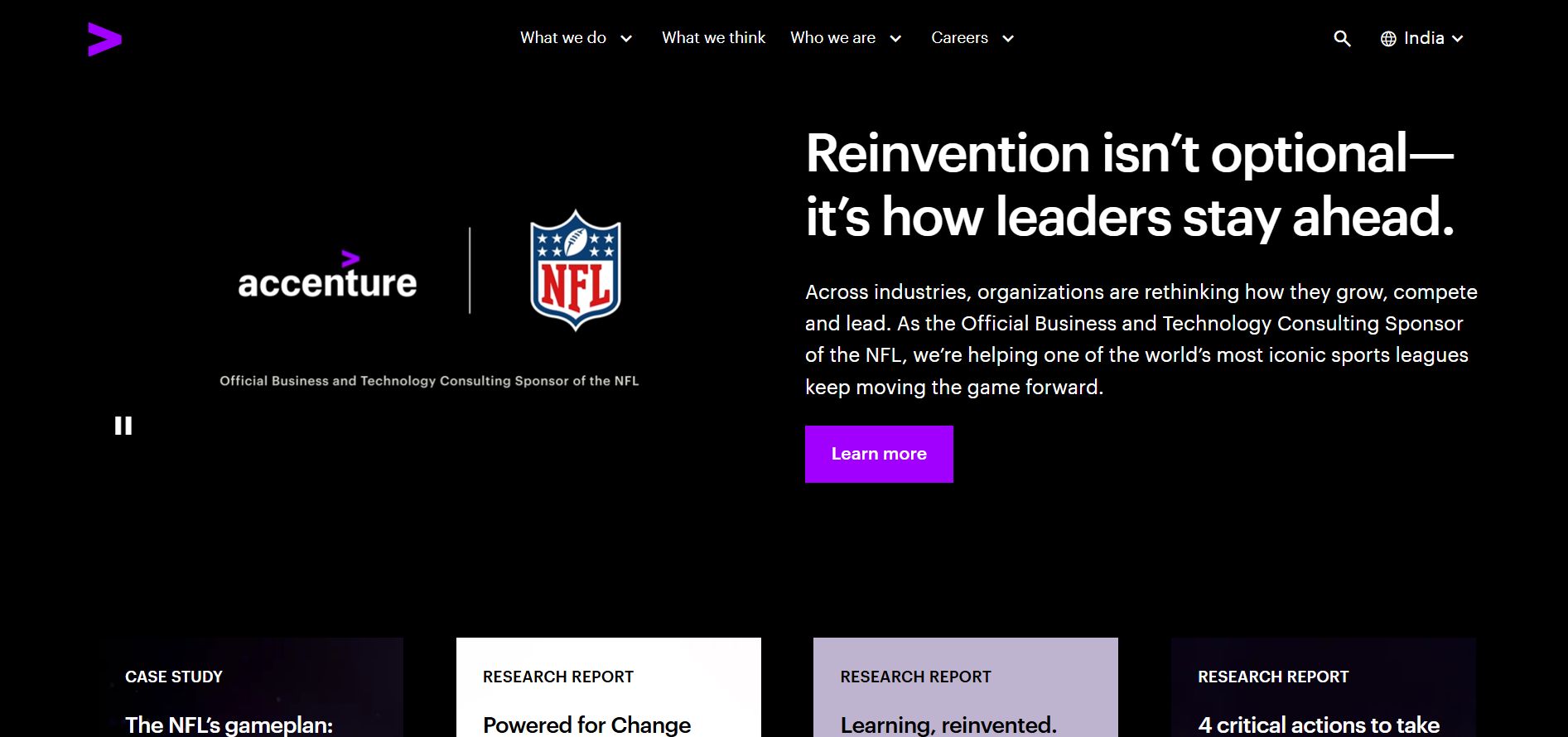
Task: Click the Learn more button
Action: point(879,454)
